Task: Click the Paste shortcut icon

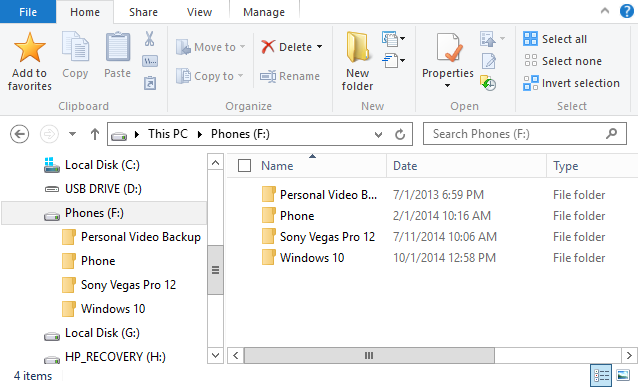Action: pos(150,83)
